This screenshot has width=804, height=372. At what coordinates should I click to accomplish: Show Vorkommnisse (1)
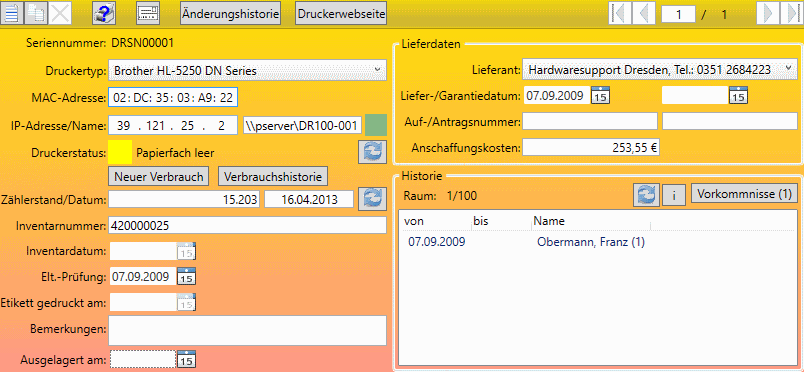pyautogui.click(x=745, y=194)
